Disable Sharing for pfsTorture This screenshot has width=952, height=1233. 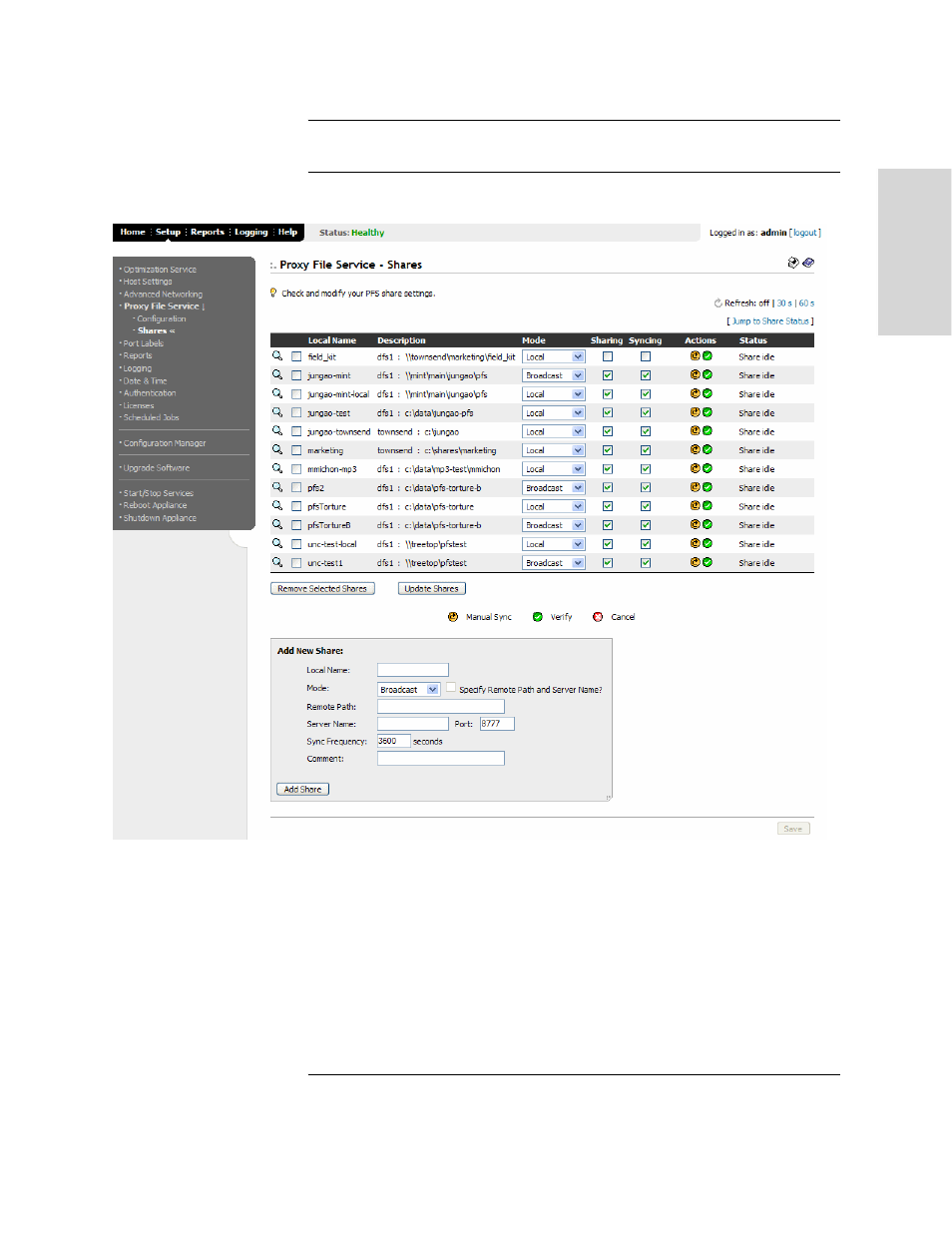point(608,506)
